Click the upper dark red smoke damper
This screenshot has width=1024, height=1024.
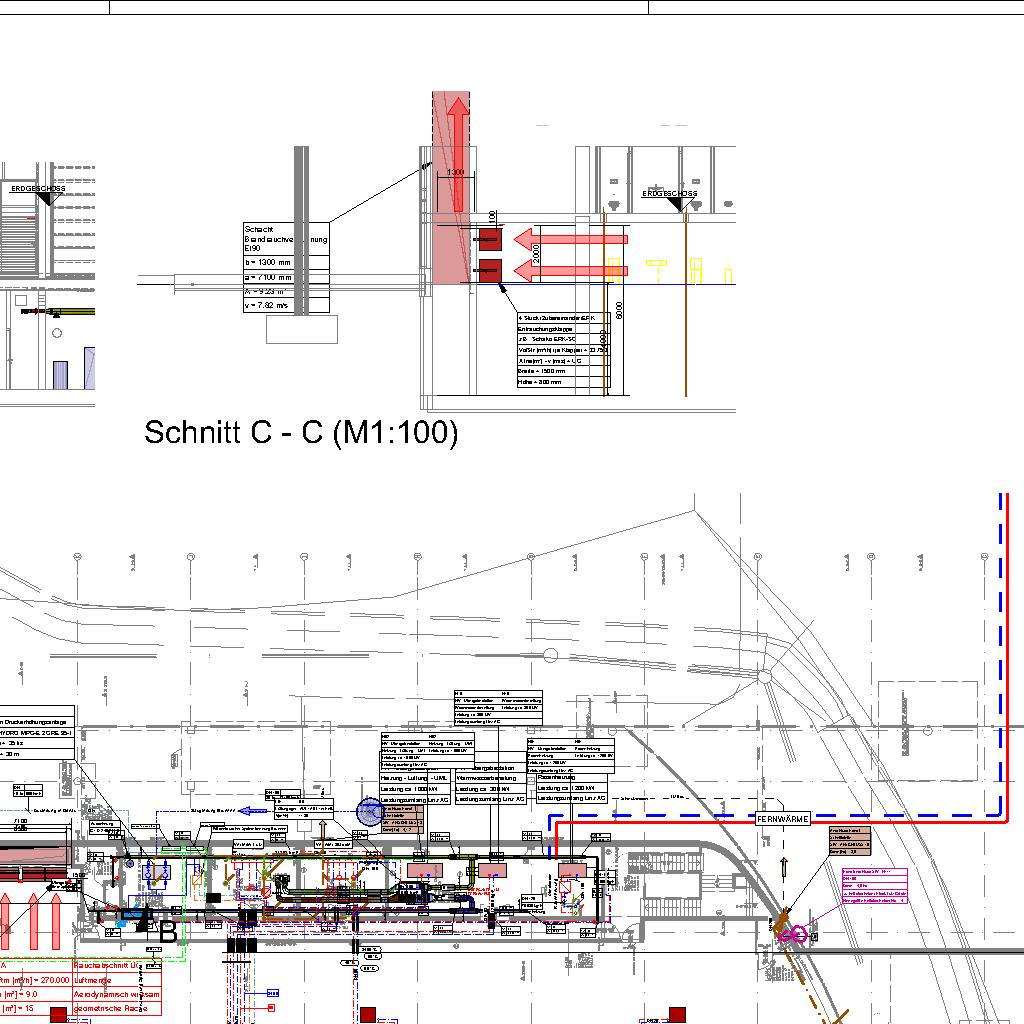489,239
